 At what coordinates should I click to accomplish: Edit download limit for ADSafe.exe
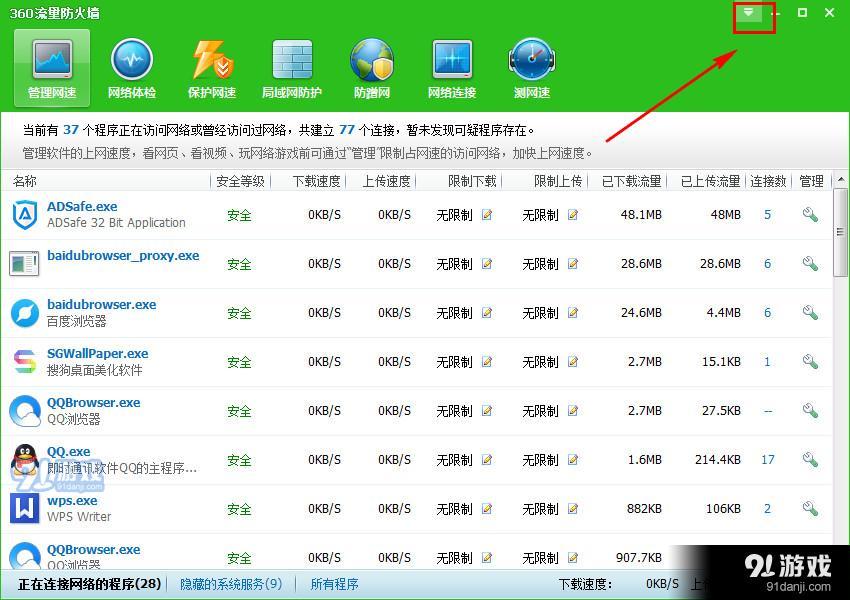(x=487, y=215)
